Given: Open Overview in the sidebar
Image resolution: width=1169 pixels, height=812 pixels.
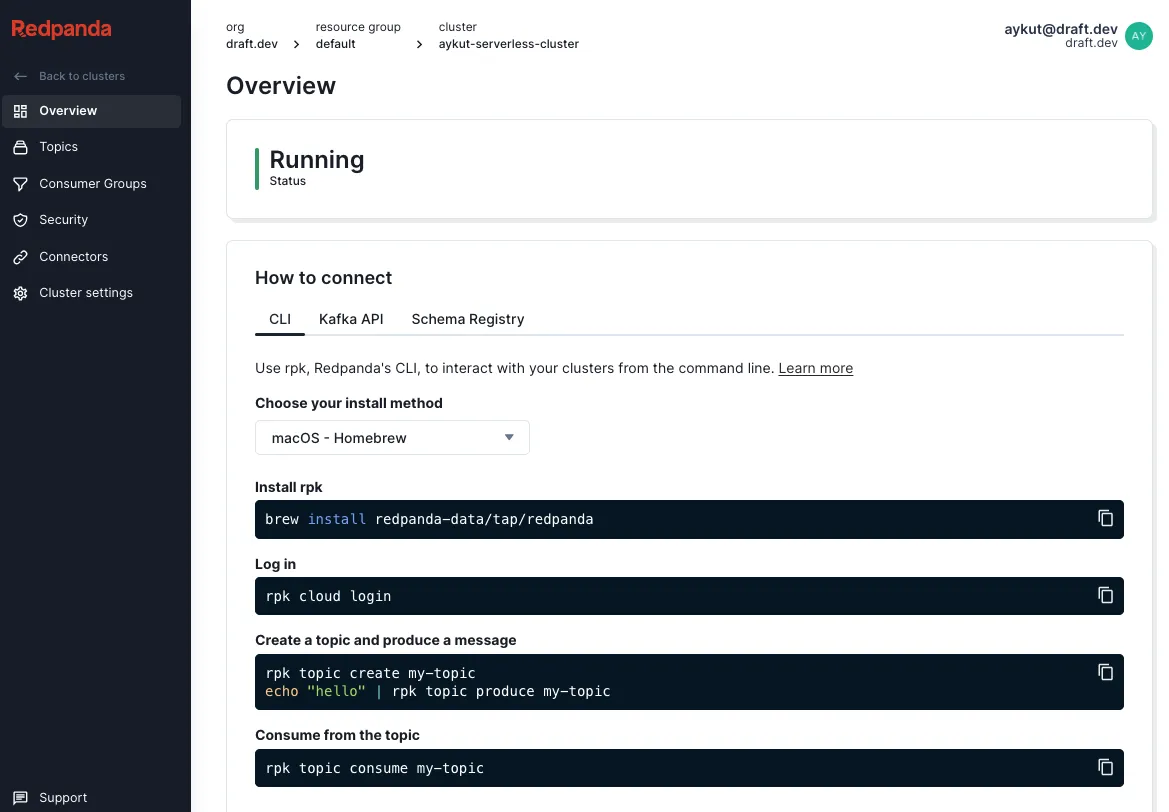Looking at the screenshot, I should click(91, 111).
